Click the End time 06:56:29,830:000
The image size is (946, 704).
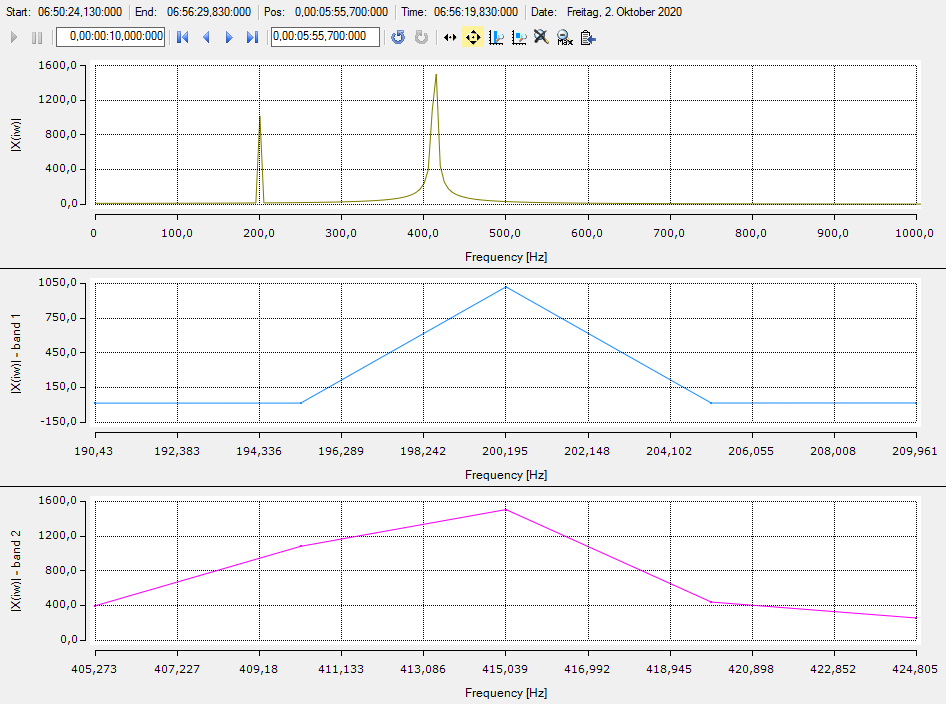(209, 12)
